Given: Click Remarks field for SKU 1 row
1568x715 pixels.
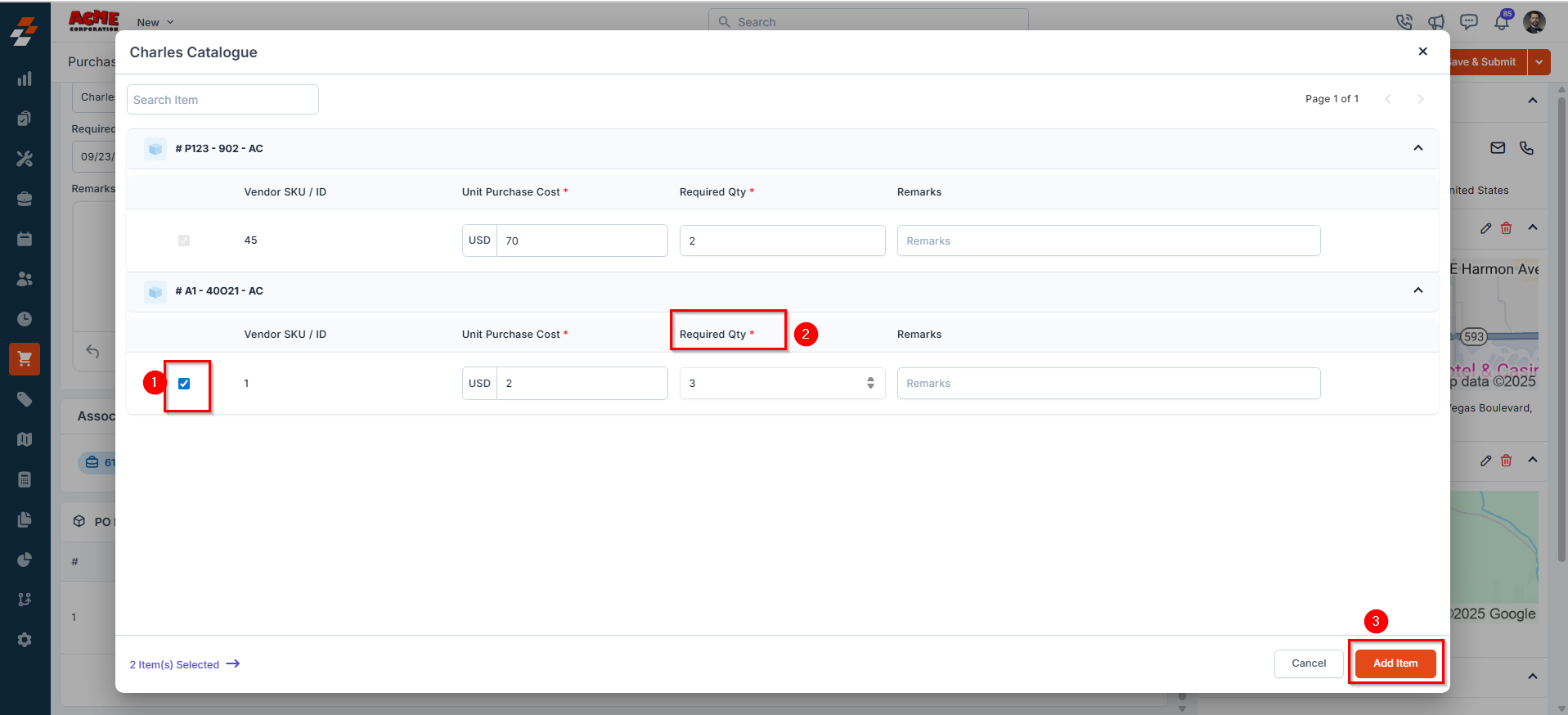Looking at the screenshot, I should 1108,383.
